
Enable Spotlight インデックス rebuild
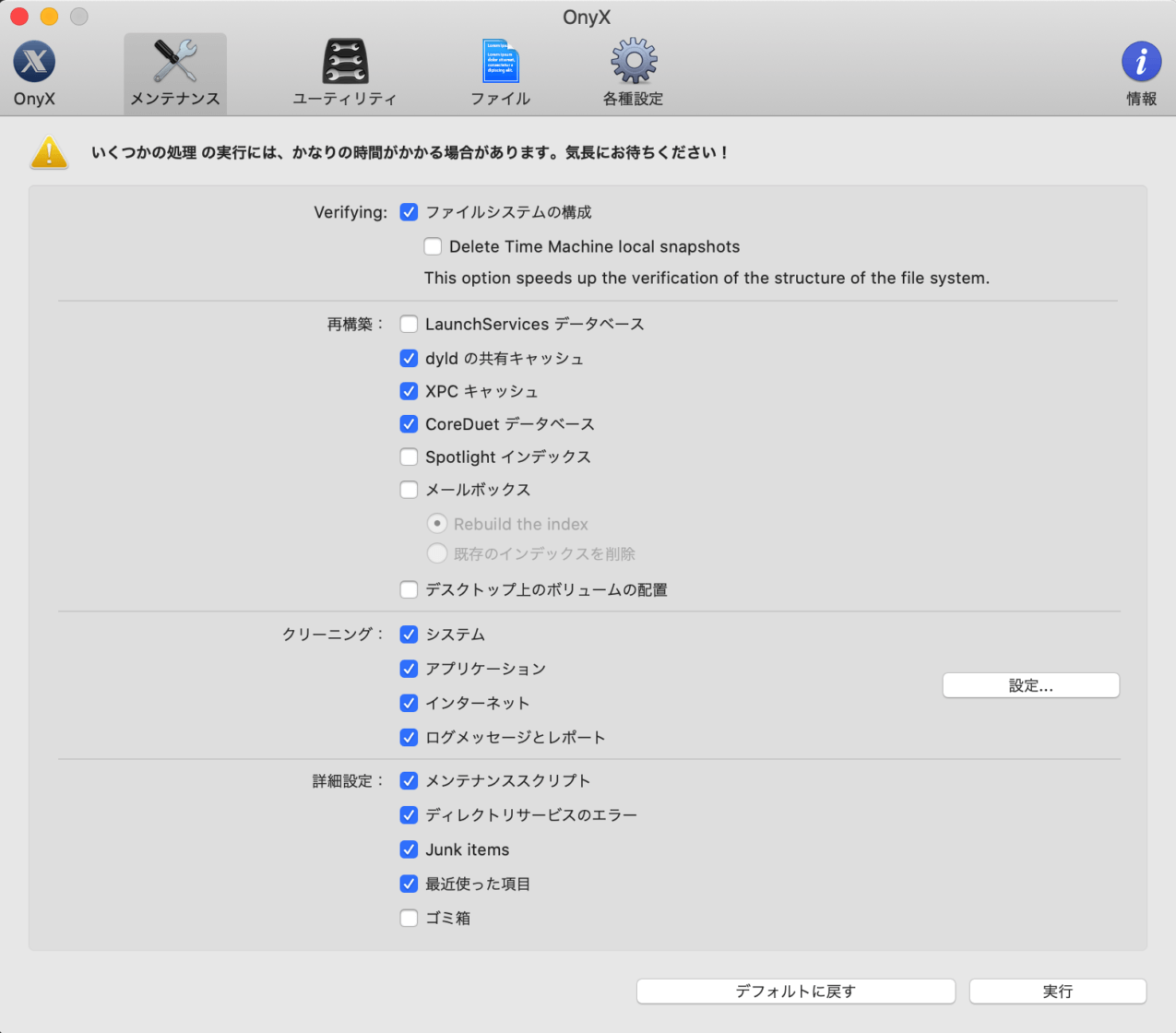point(409,457)
